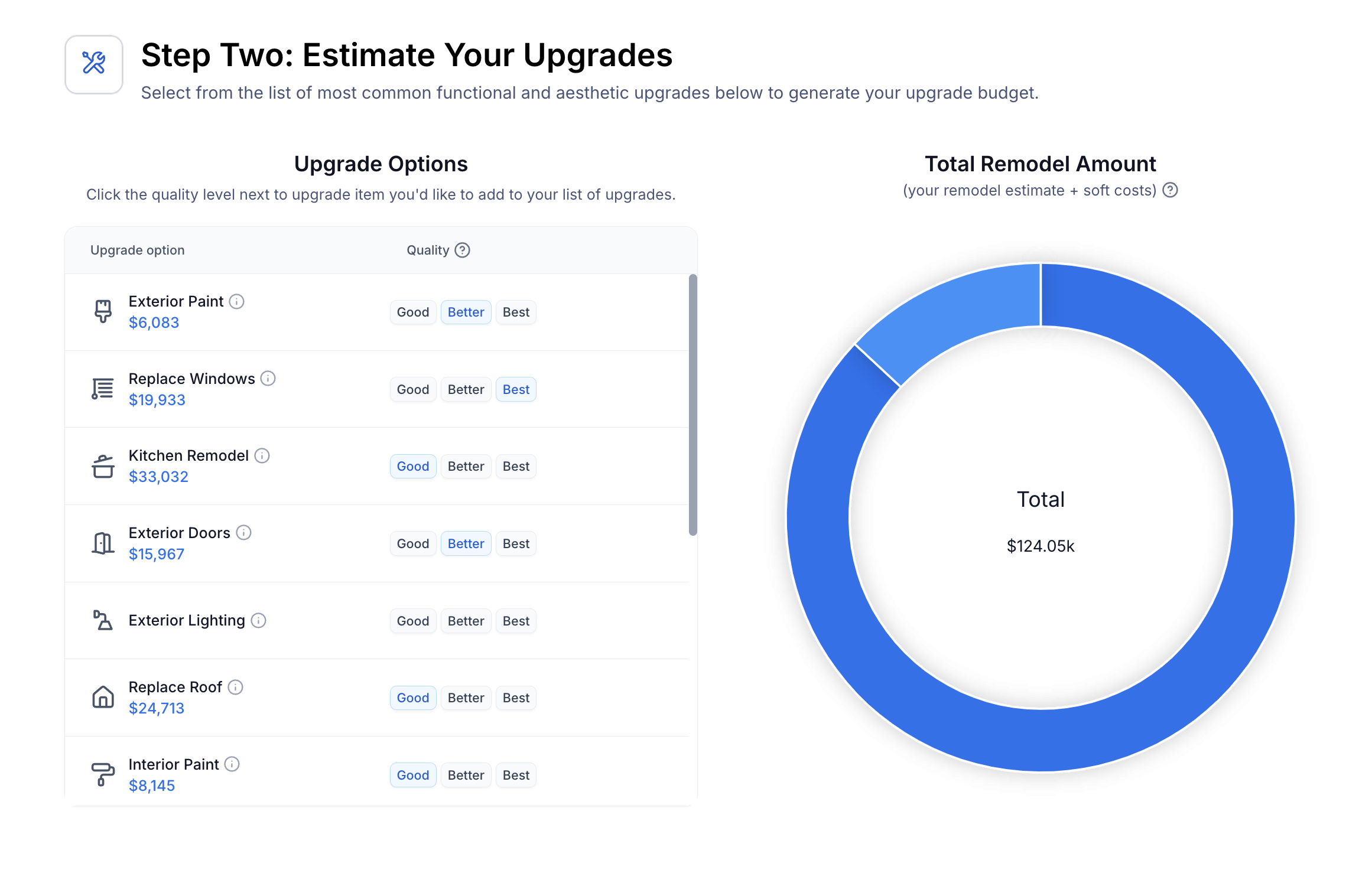The height and width of the screenshot is (873, 1372).
Task: Choose Good quality for Replace Windows
Action: 412,390
